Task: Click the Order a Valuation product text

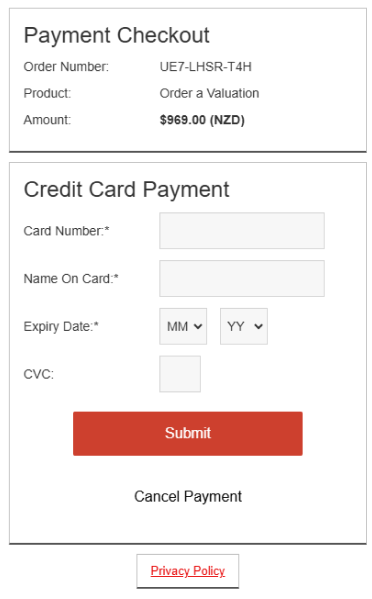Action: click(209, 93)
